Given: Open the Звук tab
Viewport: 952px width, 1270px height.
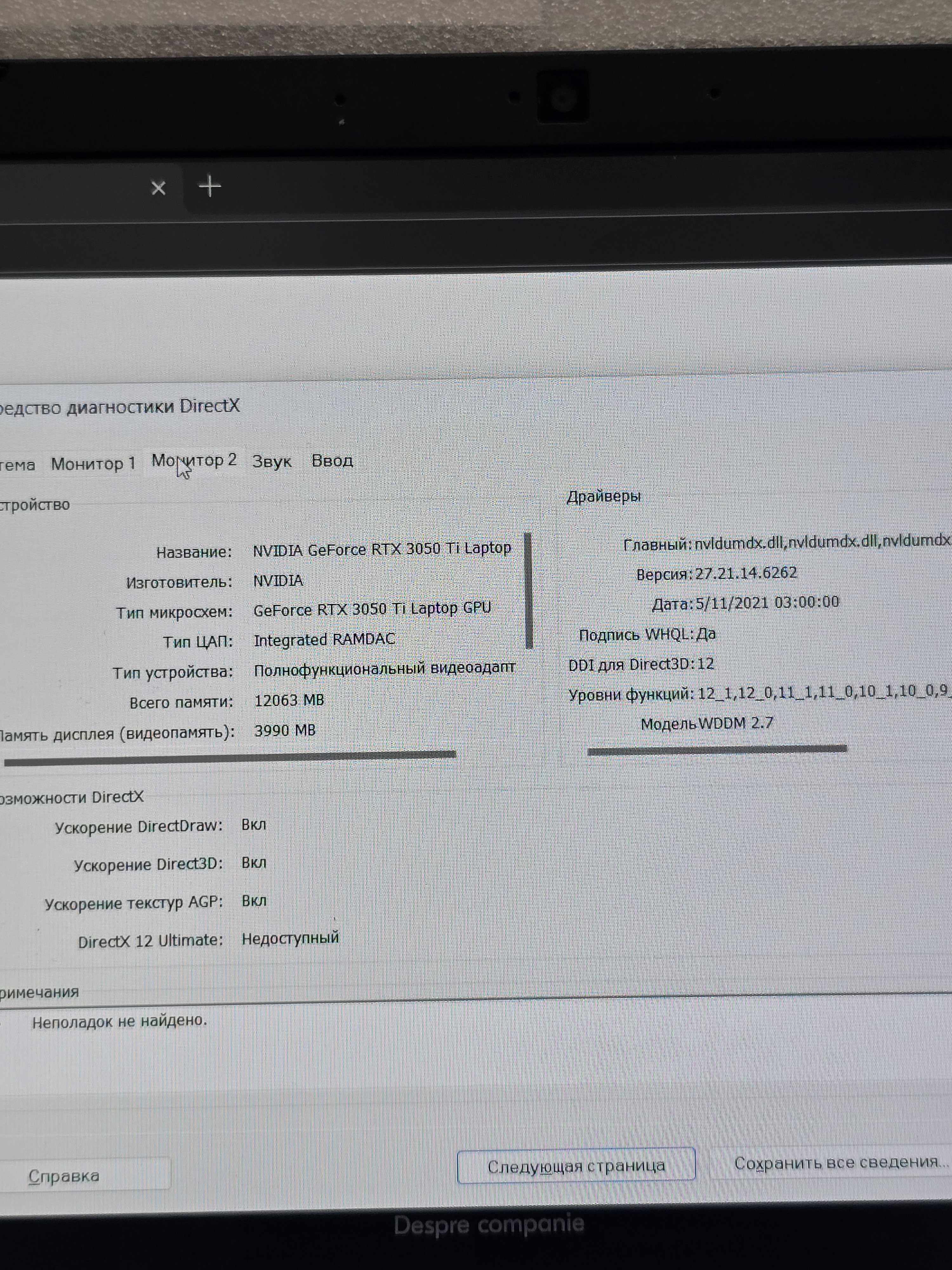Looking at the screenshot, I should 272,462.
